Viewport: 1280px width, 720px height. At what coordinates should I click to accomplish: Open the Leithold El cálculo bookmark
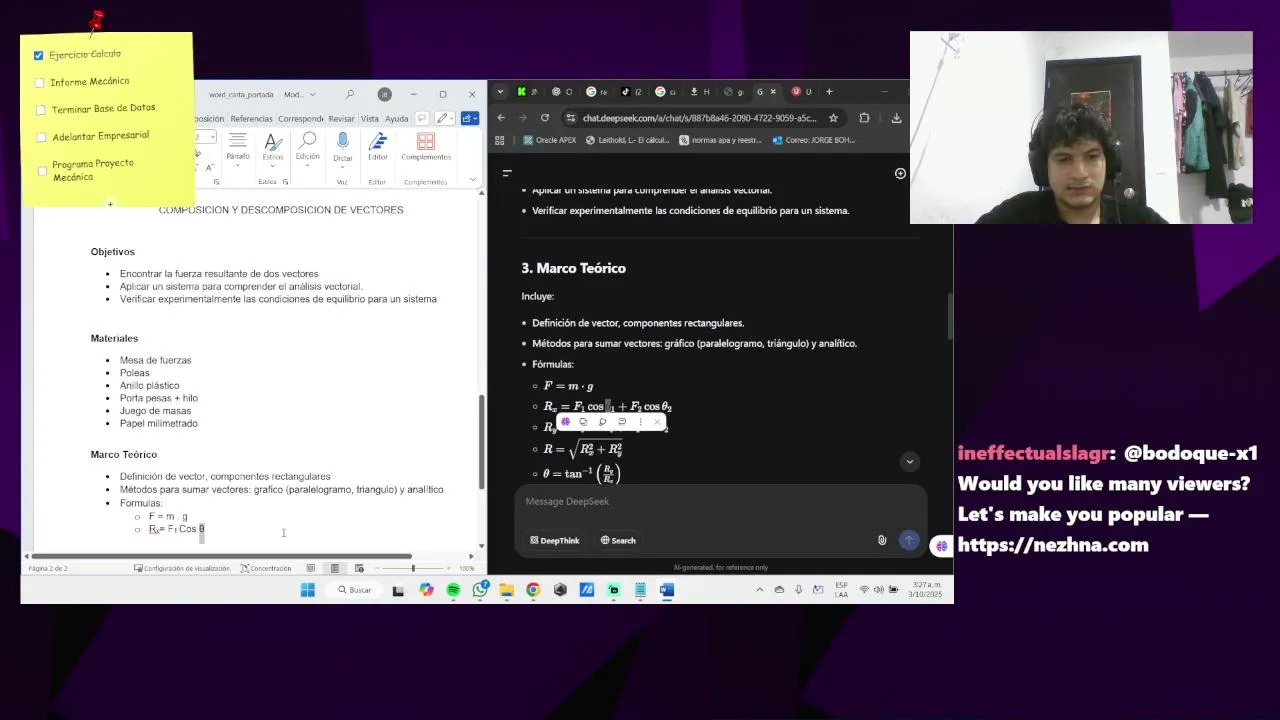point(628,140)
